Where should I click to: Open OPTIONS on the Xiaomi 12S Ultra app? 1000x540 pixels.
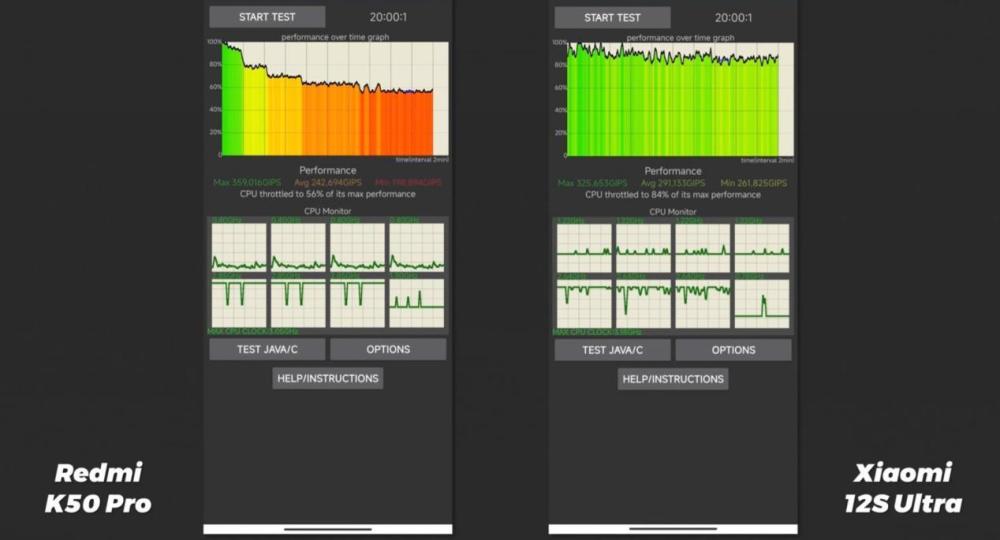click(x=733, y=350)
